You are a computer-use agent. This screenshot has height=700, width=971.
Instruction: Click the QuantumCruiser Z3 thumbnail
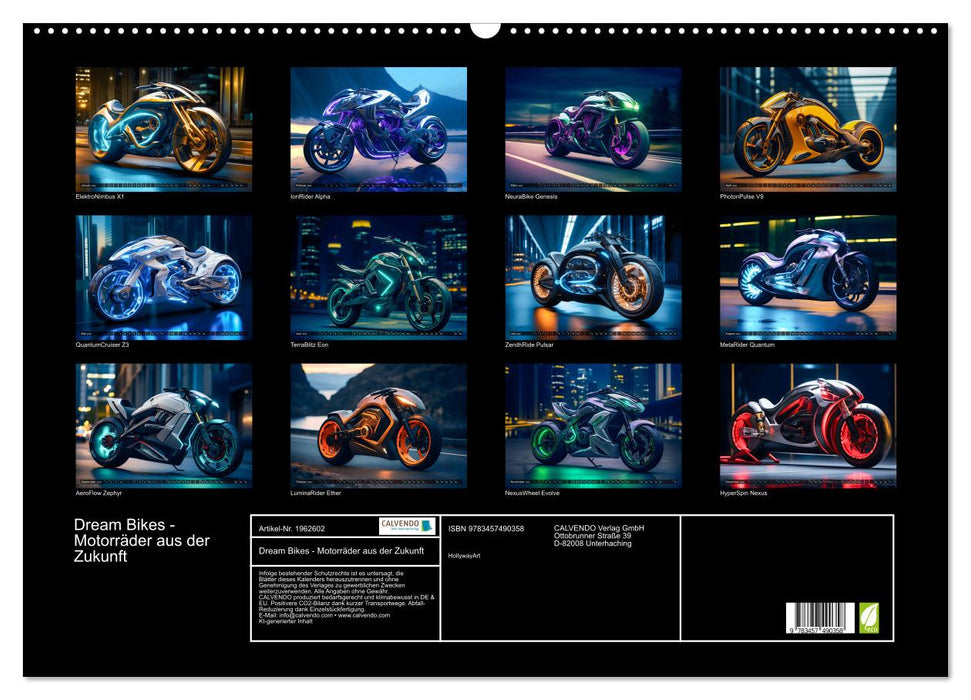[x=164, y=277]
